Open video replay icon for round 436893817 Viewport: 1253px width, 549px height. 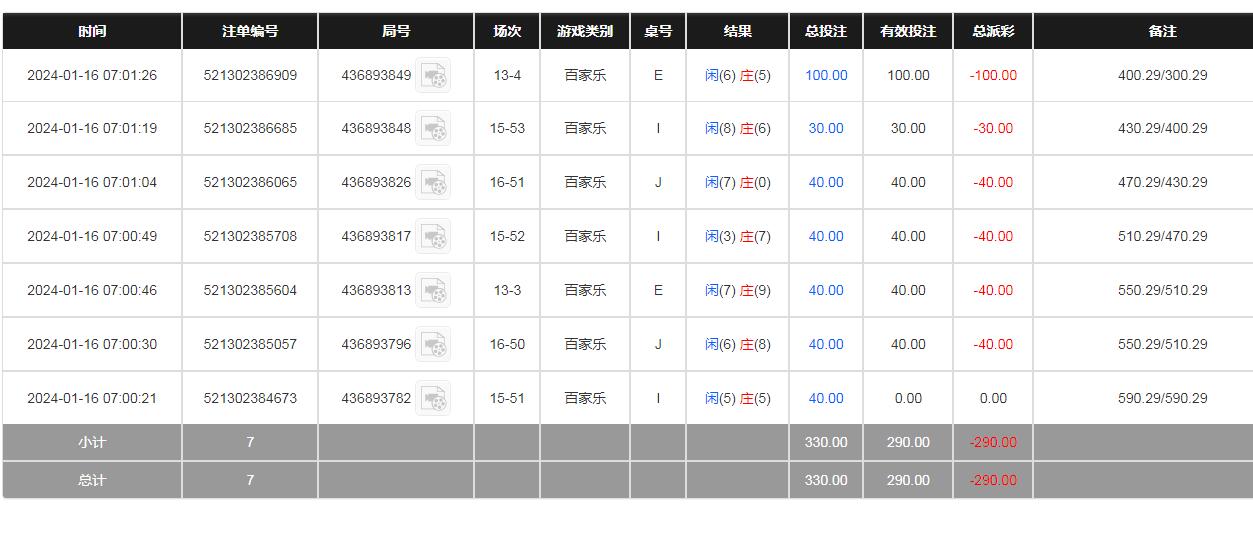tap(433, 237)
